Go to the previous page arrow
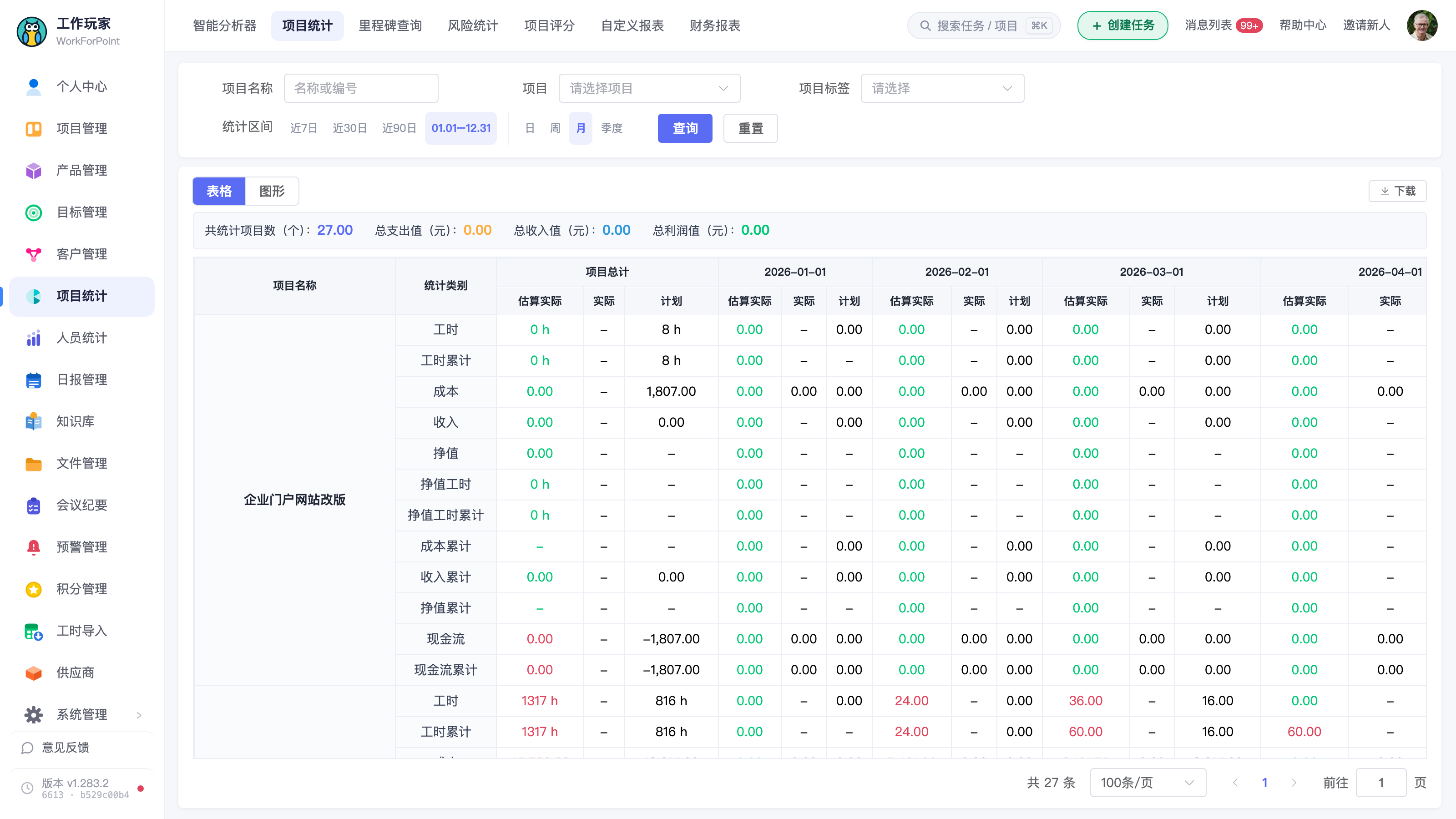Image resolution: width=1456 pixels, height=819 pixels. (1235, 782)
